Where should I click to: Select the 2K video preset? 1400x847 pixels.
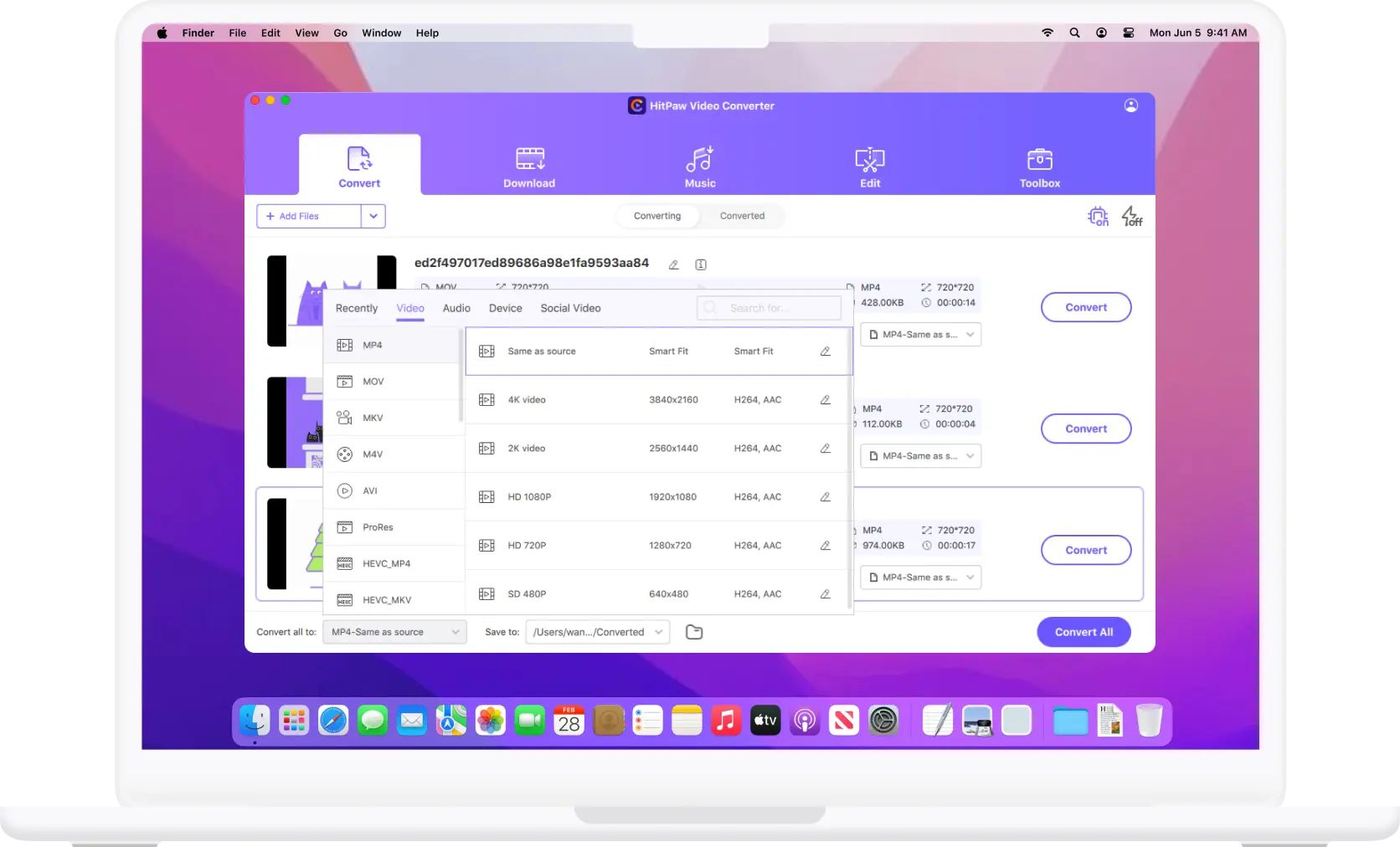point(658,449)
